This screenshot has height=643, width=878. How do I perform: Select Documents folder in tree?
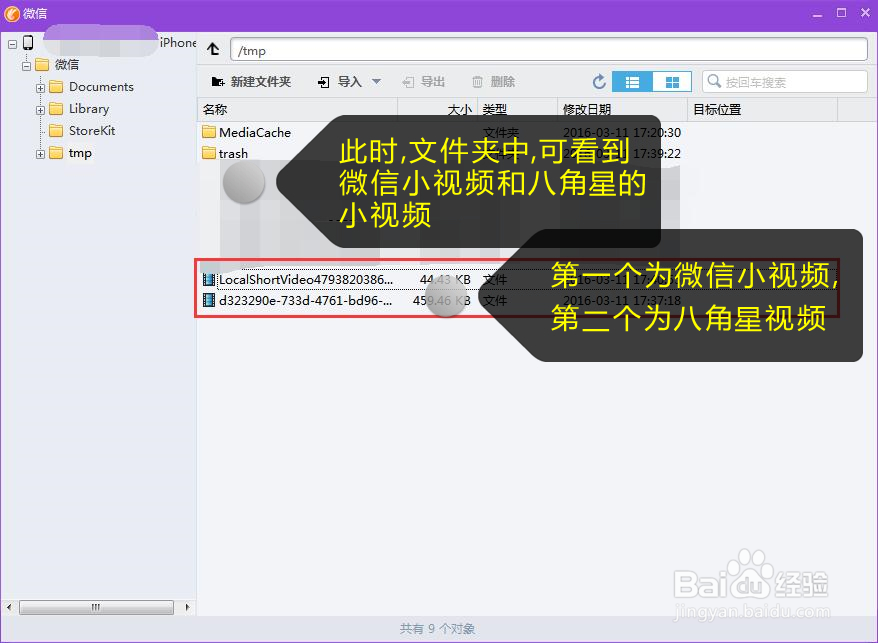click(x=101, y=87)
